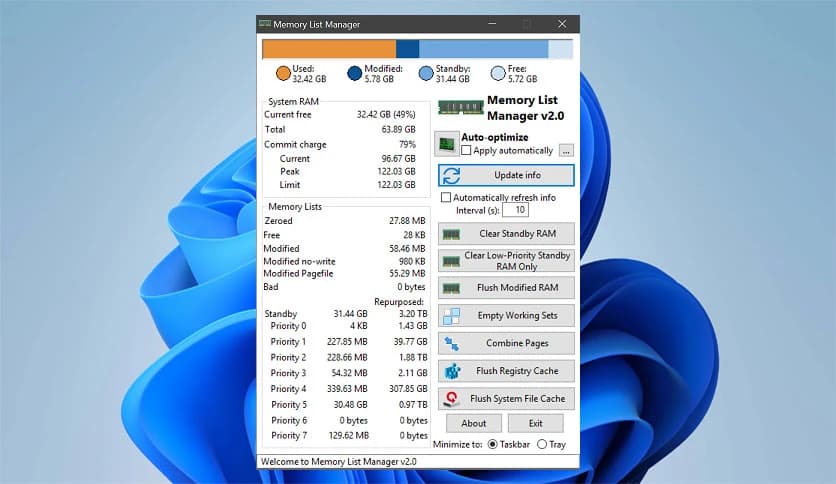Click the arrows icon on Combine Pages
This screenshot has height=484, width=836.
(452, 344)
